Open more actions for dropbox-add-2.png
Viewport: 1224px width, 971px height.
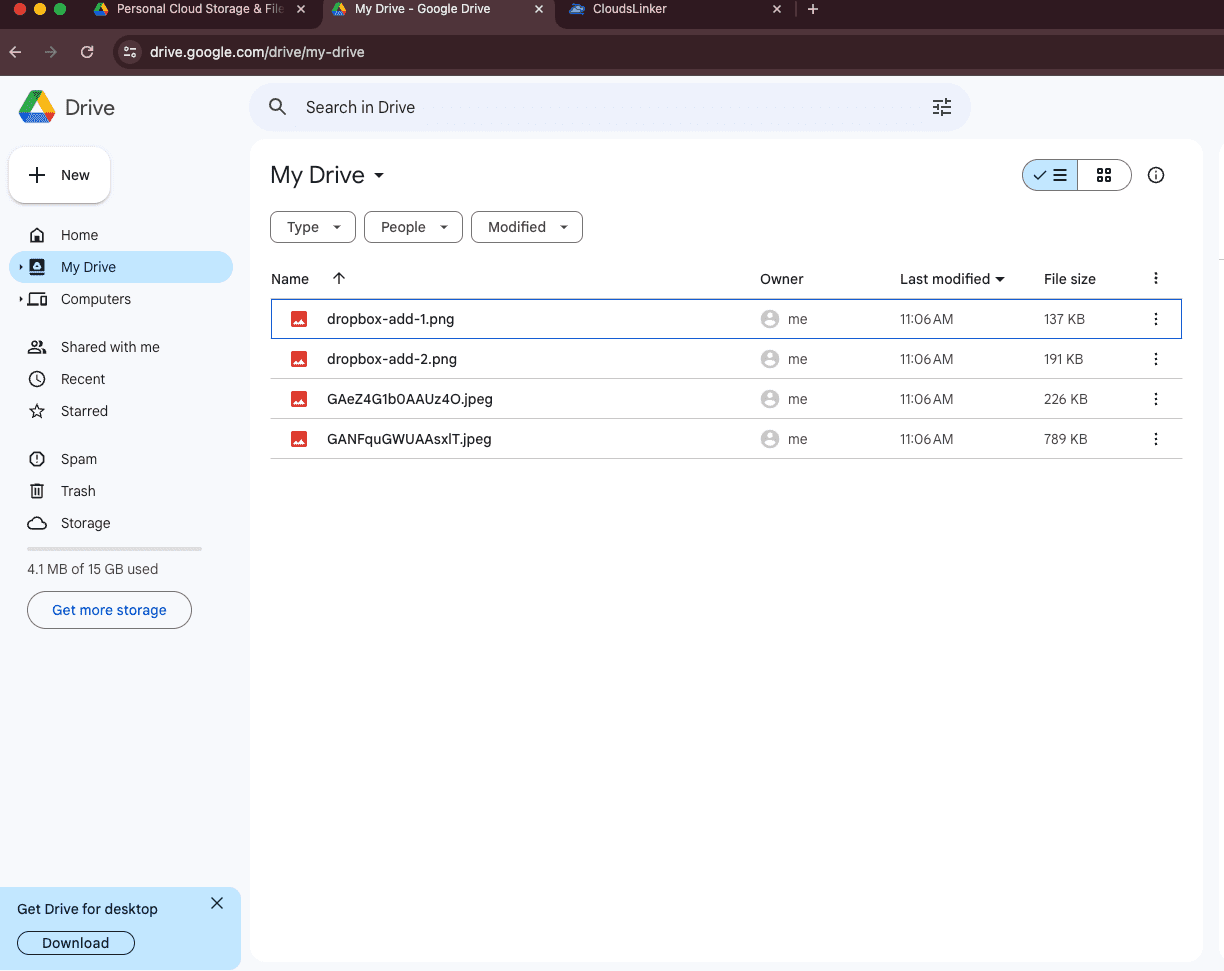1156,359
